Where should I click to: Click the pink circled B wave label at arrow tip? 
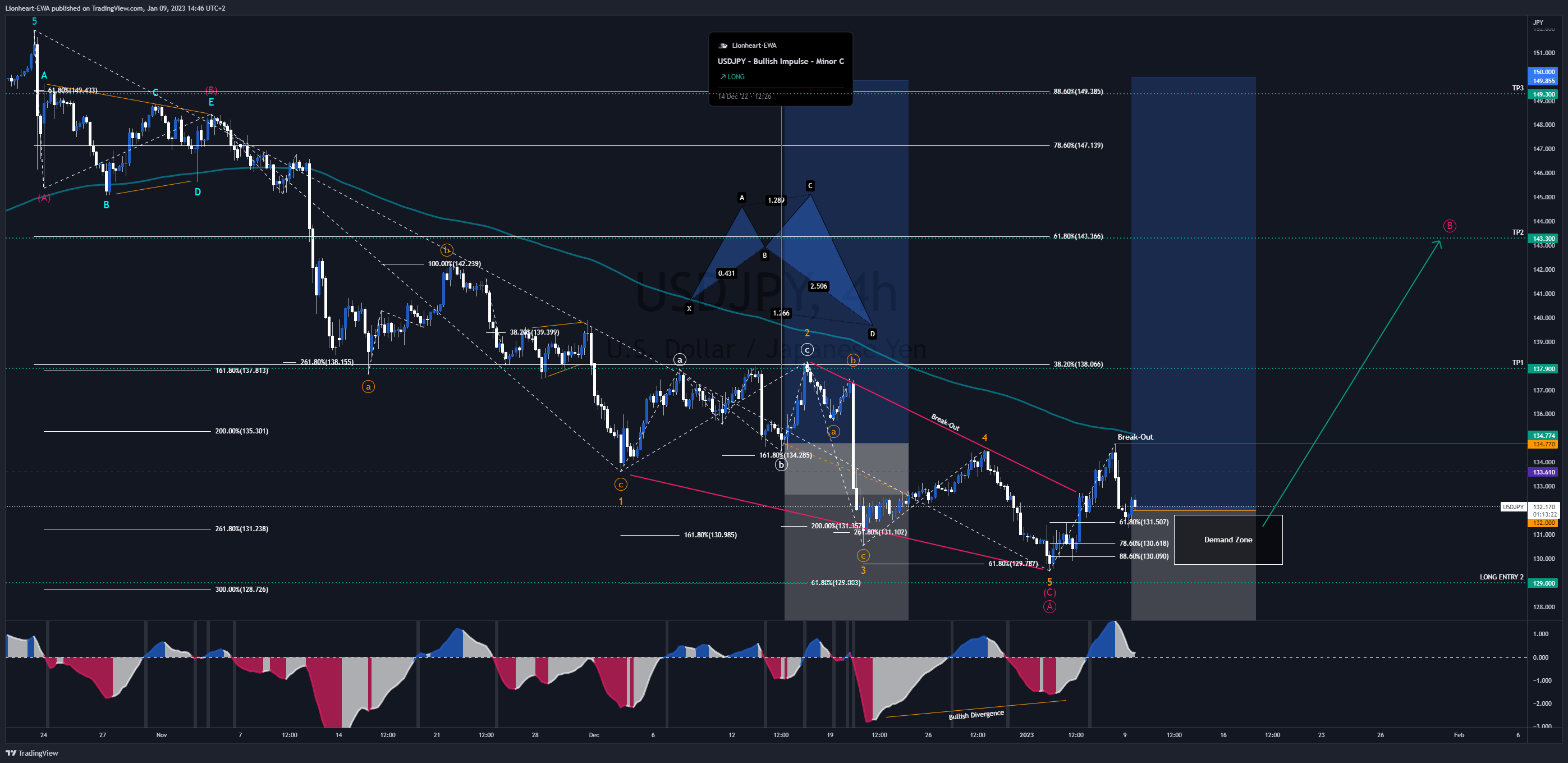pos(1449,226)
